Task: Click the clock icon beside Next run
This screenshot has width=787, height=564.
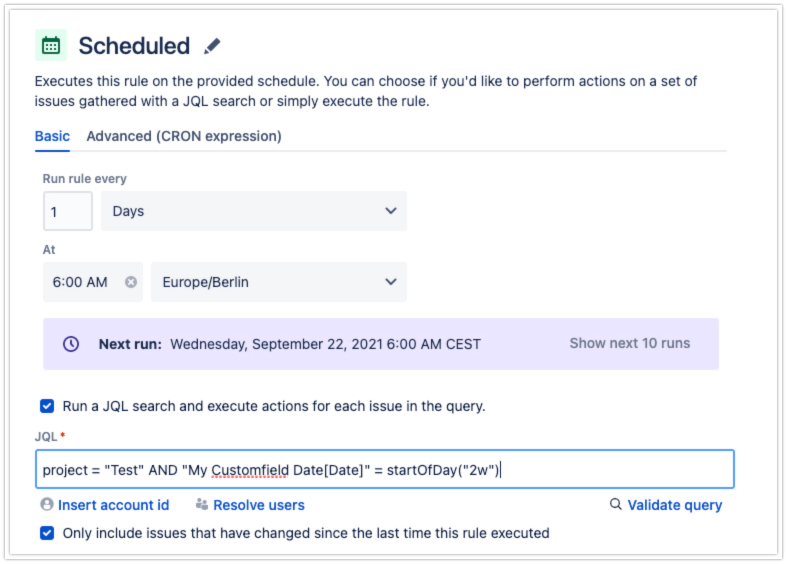Action: (71, 344)
